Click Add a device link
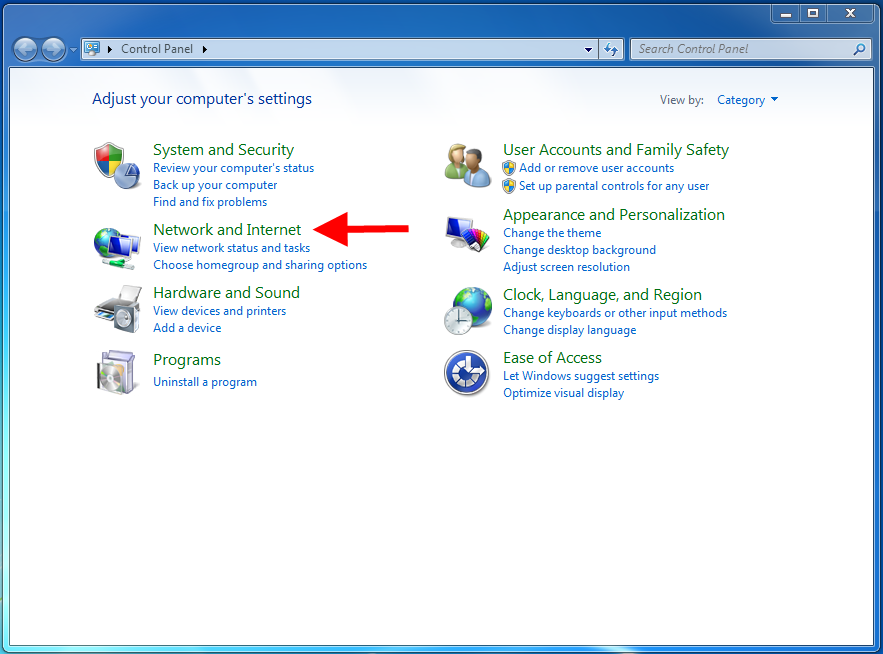 pyautogui.click(x=188, y=328)
